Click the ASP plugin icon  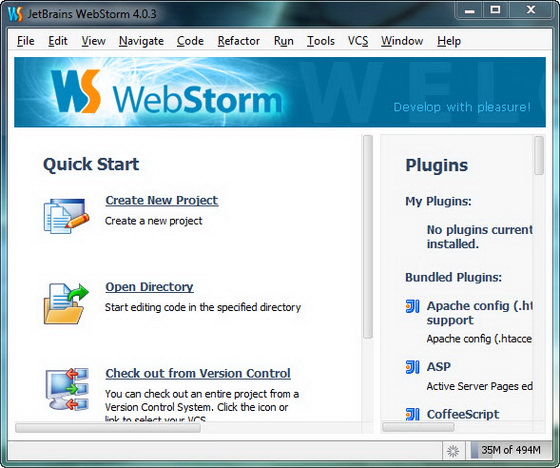click(412, 367)
